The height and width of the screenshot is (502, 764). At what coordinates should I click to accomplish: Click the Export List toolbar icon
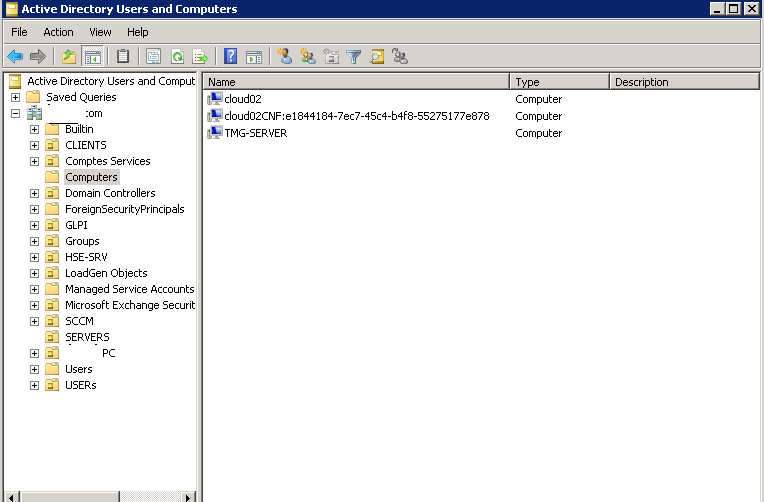[x=200, y=57]
